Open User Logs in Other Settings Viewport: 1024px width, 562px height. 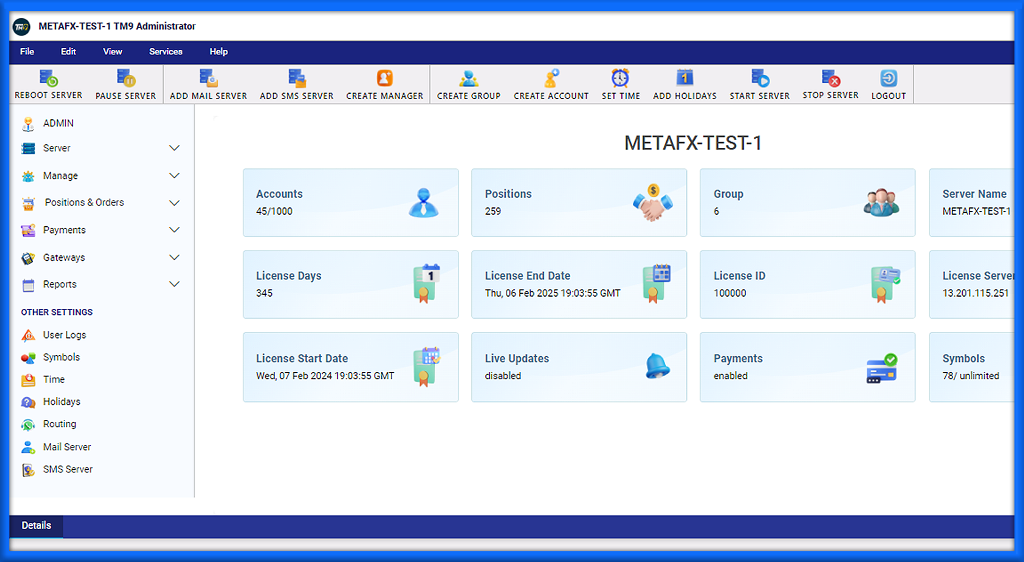click(64, 335)
